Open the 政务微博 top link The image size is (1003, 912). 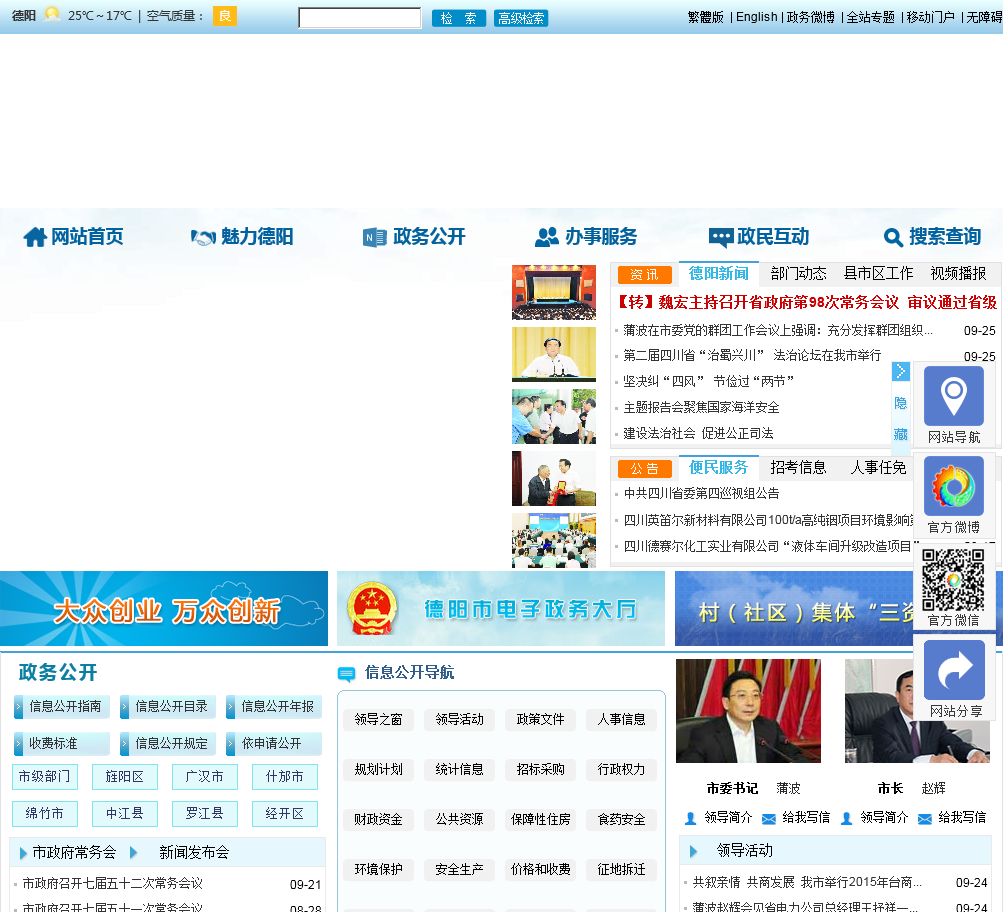tap(810, 17)
